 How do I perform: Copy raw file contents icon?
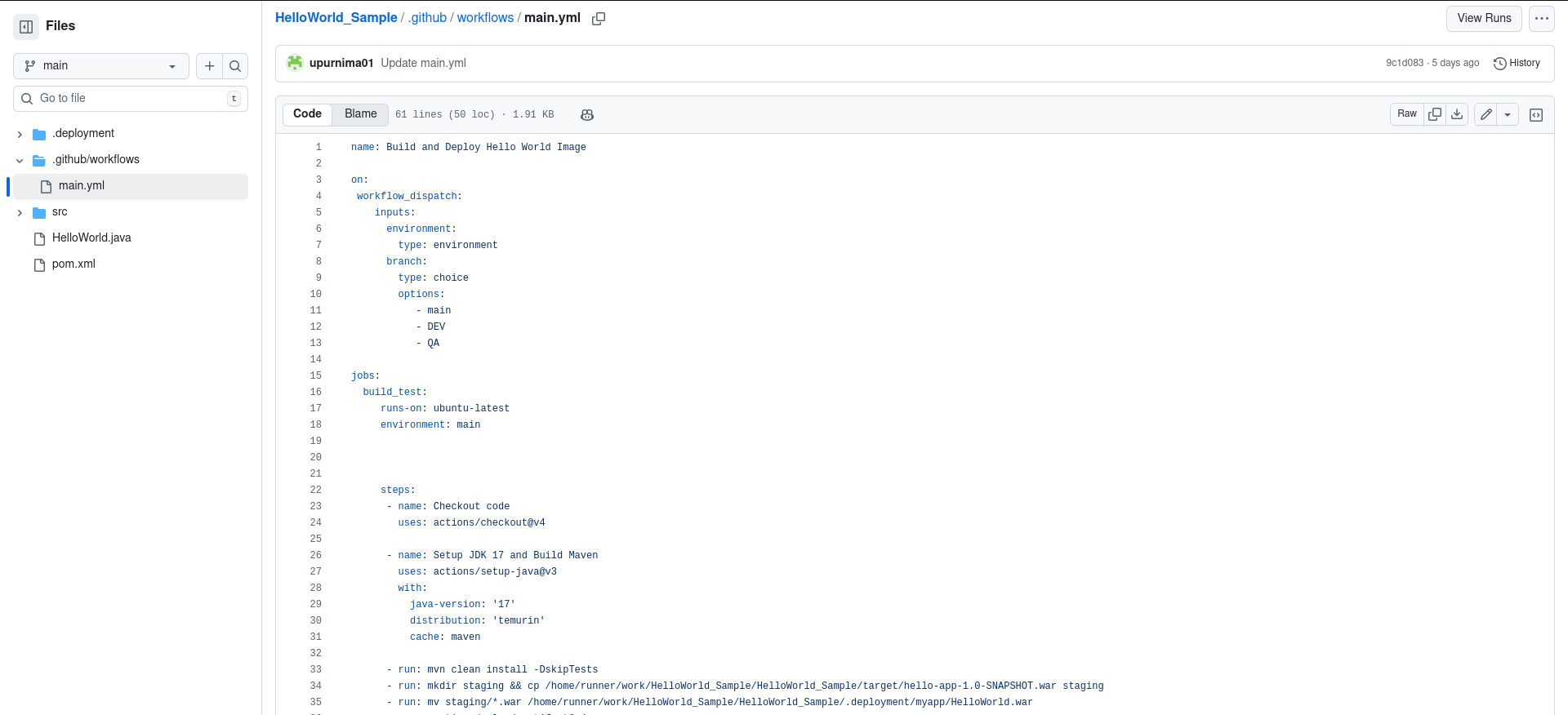click(x=1435, y=114)
